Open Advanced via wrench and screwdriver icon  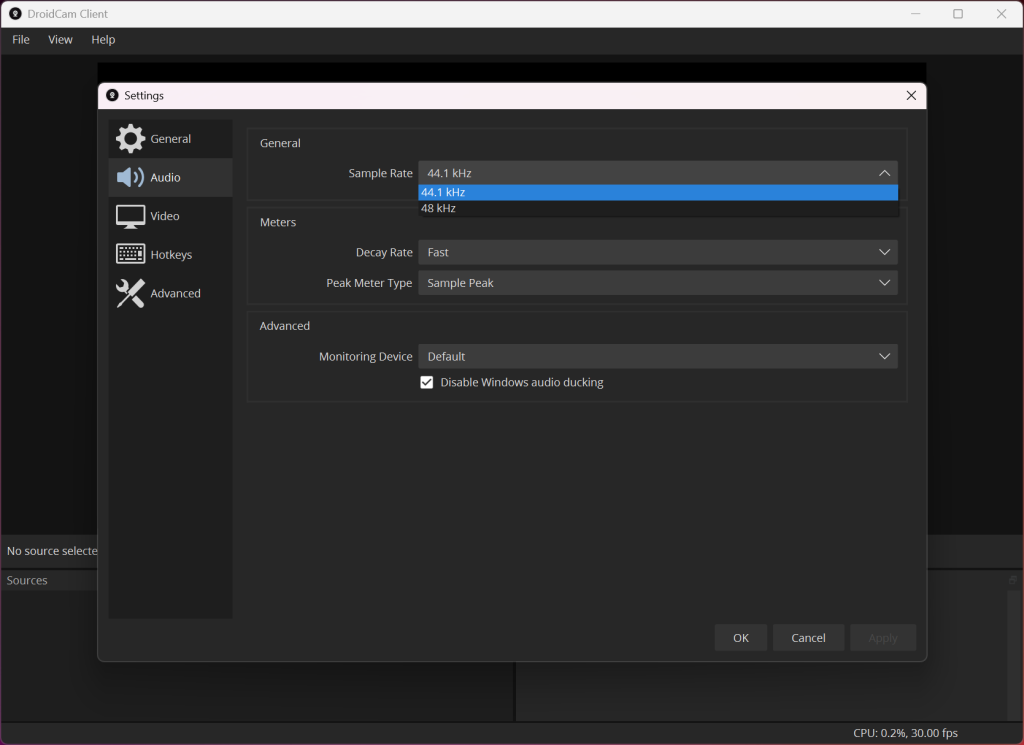(x=130, y=293)
